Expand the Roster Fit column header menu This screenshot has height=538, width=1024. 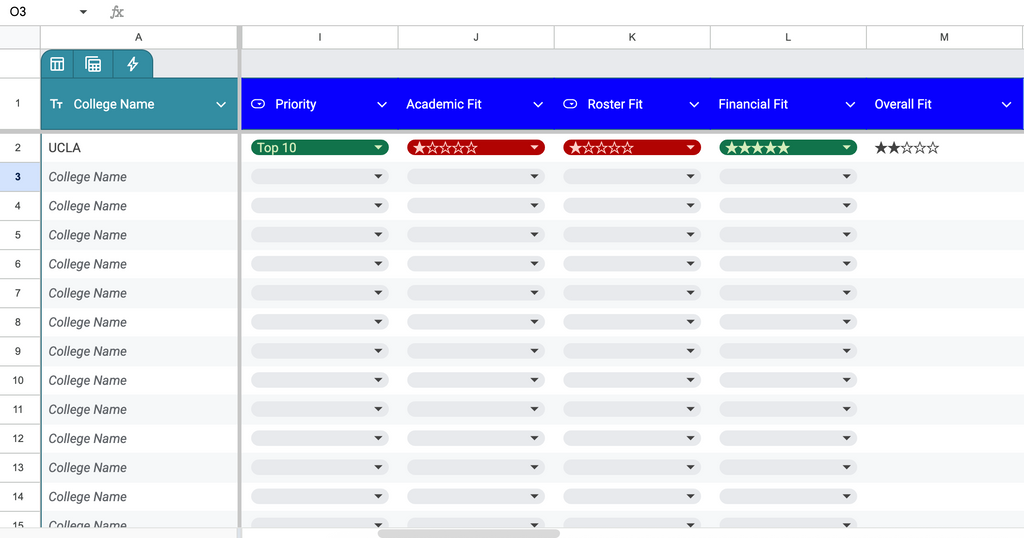pos(694,104)
